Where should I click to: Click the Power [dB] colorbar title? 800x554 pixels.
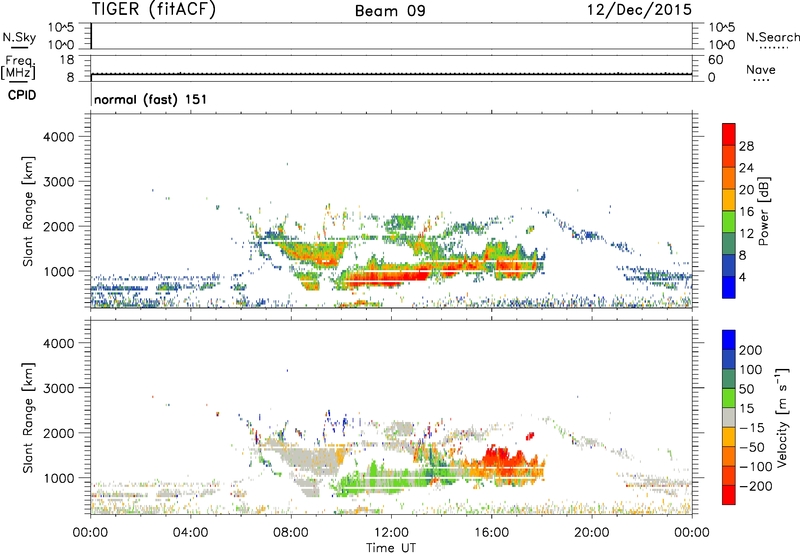click(764, 211)
